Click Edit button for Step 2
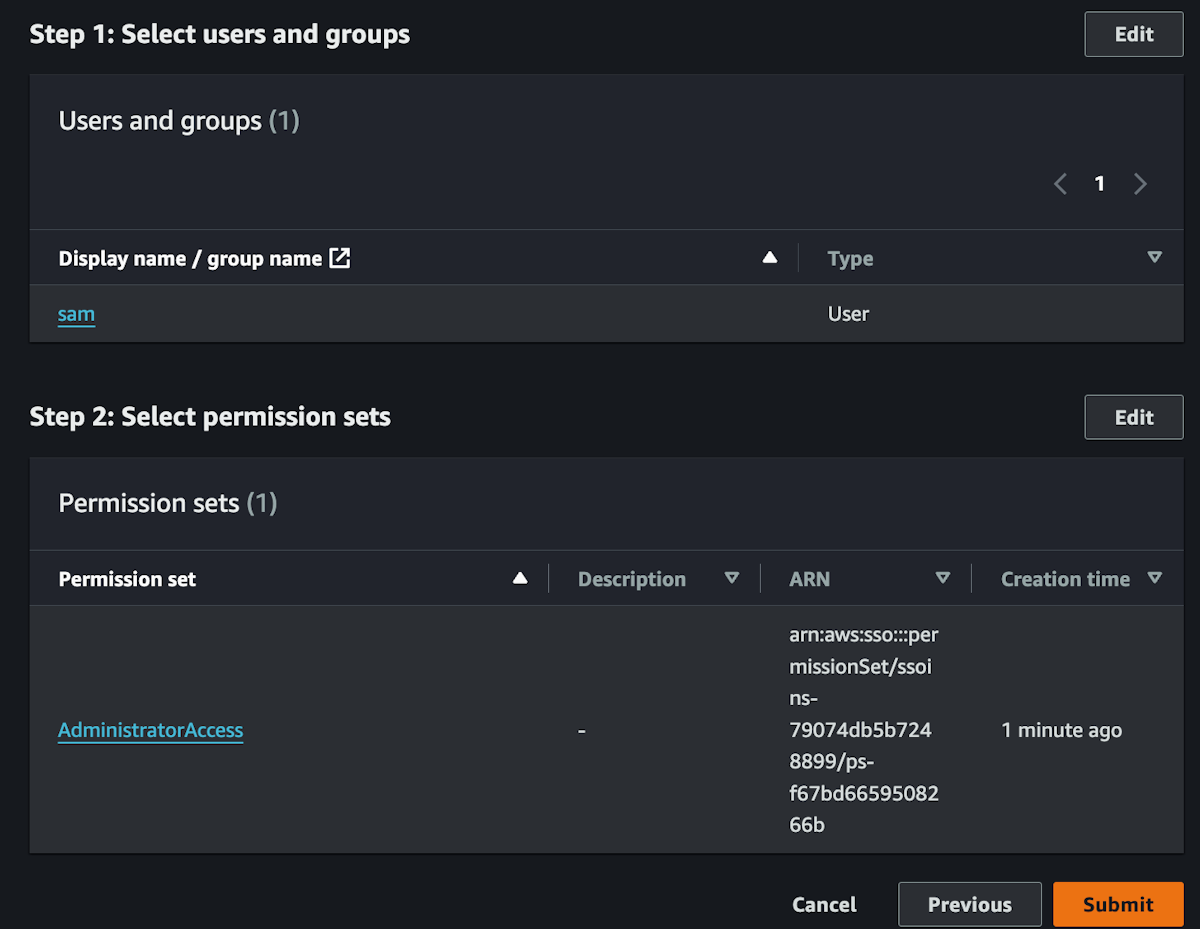 click(1134, 417)
